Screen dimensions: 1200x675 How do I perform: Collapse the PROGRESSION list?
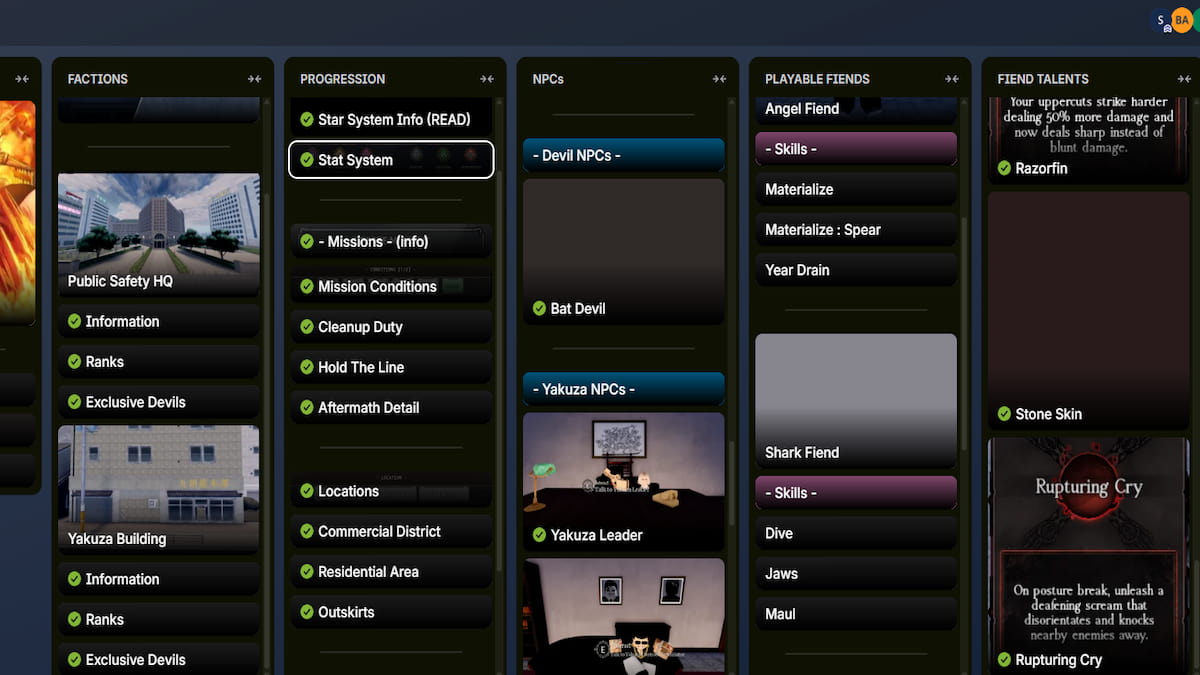487,78
